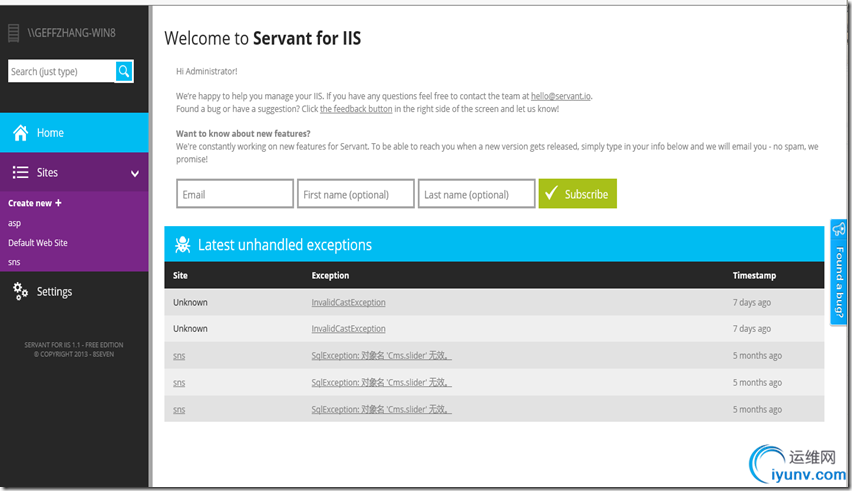Click last sns link in exceptions table

179,410
